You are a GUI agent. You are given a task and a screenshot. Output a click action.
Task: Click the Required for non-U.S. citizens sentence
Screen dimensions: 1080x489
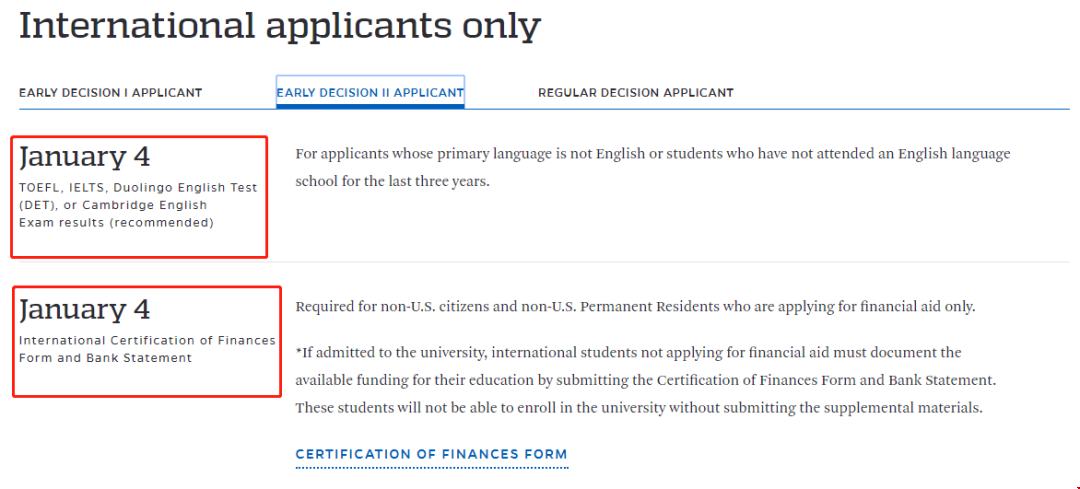[635, 307]
